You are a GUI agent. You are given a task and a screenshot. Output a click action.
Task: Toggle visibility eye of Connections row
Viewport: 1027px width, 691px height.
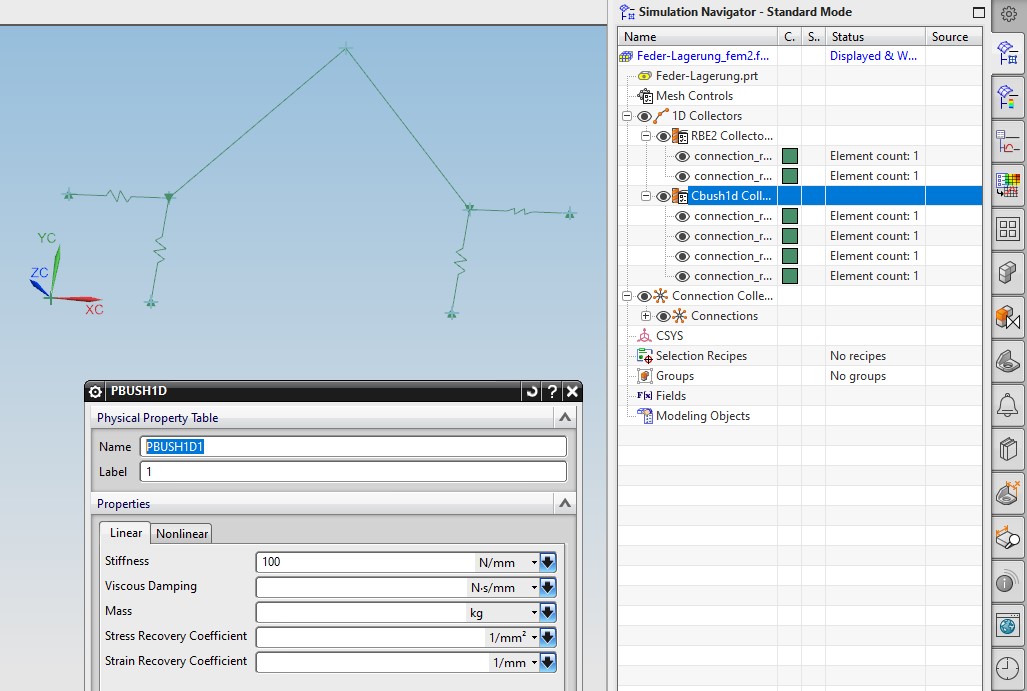[x=663, y=316]
